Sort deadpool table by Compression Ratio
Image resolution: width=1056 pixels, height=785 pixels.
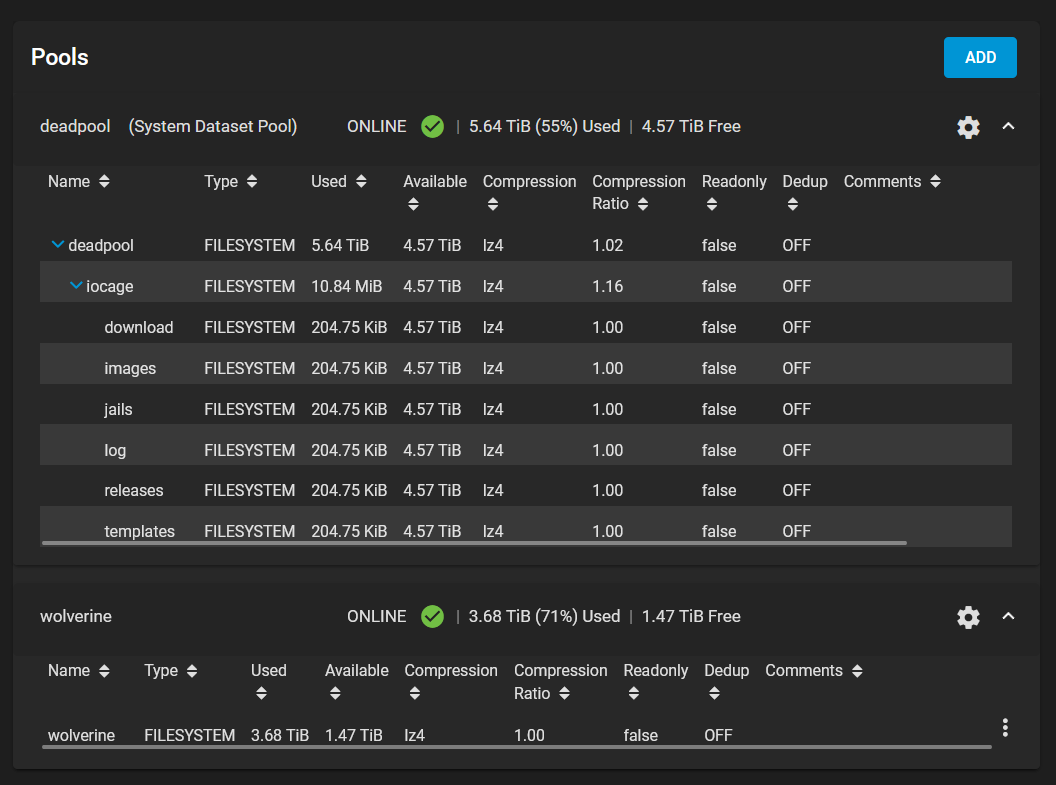coord(642,204)
